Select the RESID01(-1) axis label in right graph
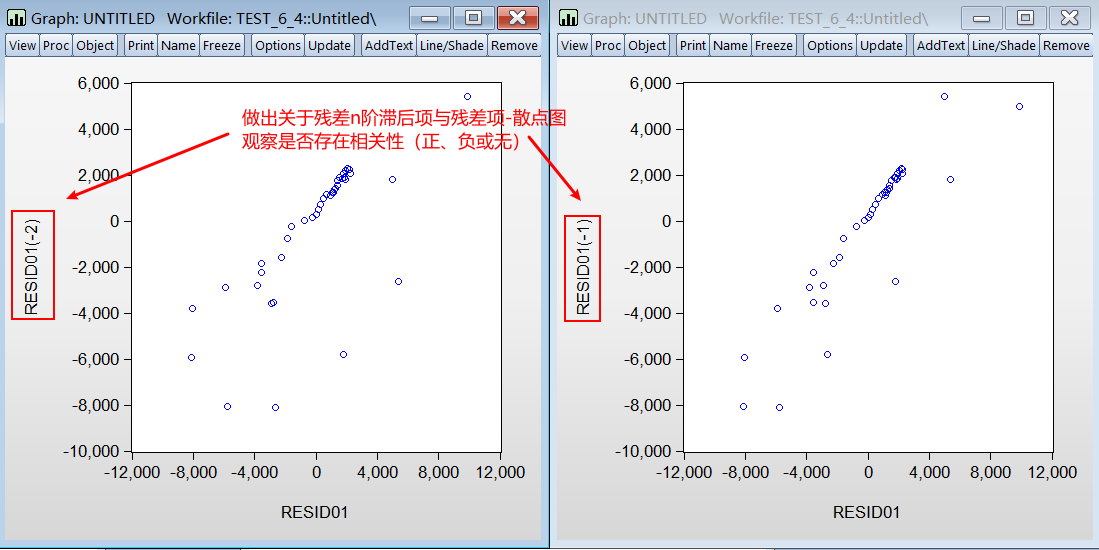1099x550 pixels. [583, 266]
